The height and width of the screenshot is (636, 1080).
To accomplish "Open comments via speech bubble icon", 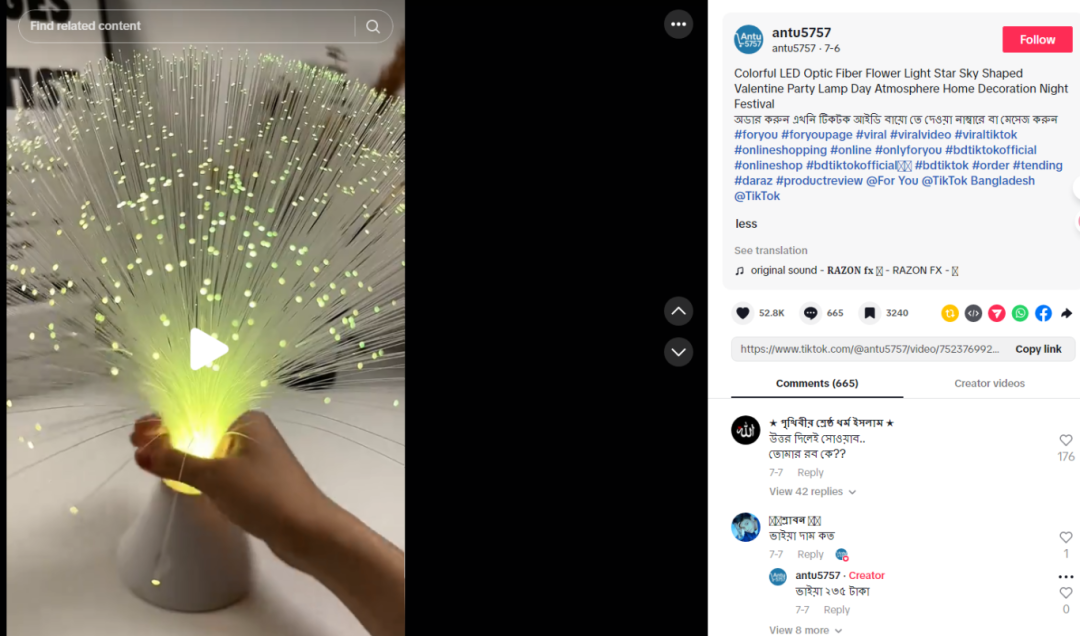I will 811,313.
